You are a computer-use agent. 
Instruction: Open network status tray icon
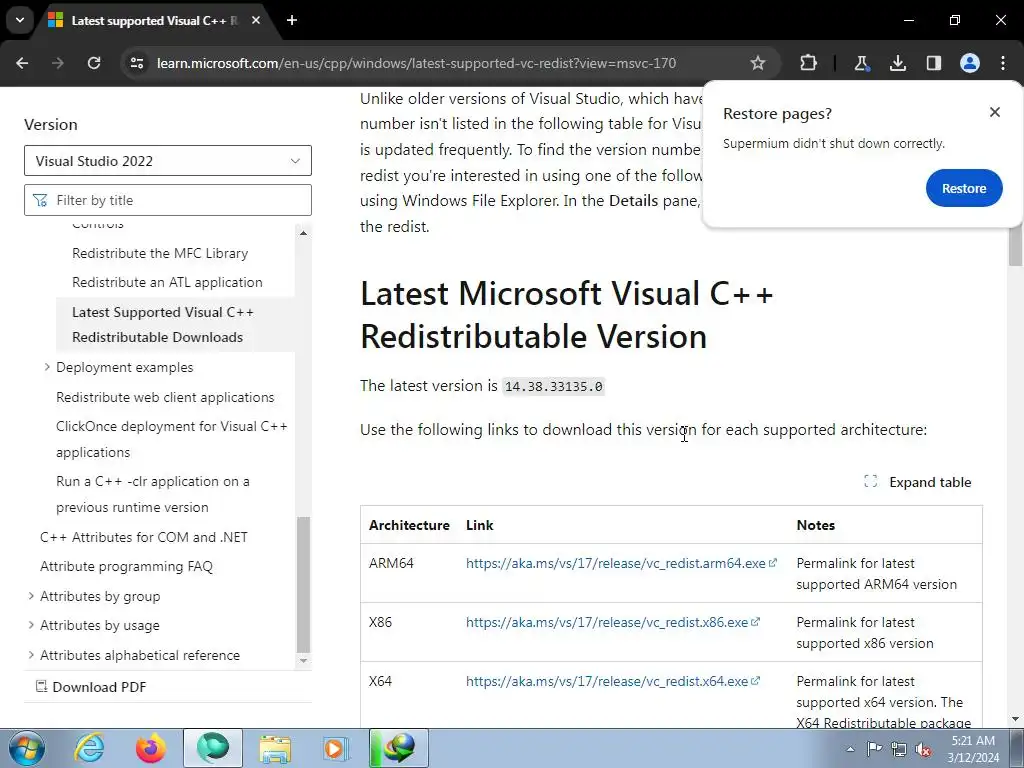tap(899, 749)
